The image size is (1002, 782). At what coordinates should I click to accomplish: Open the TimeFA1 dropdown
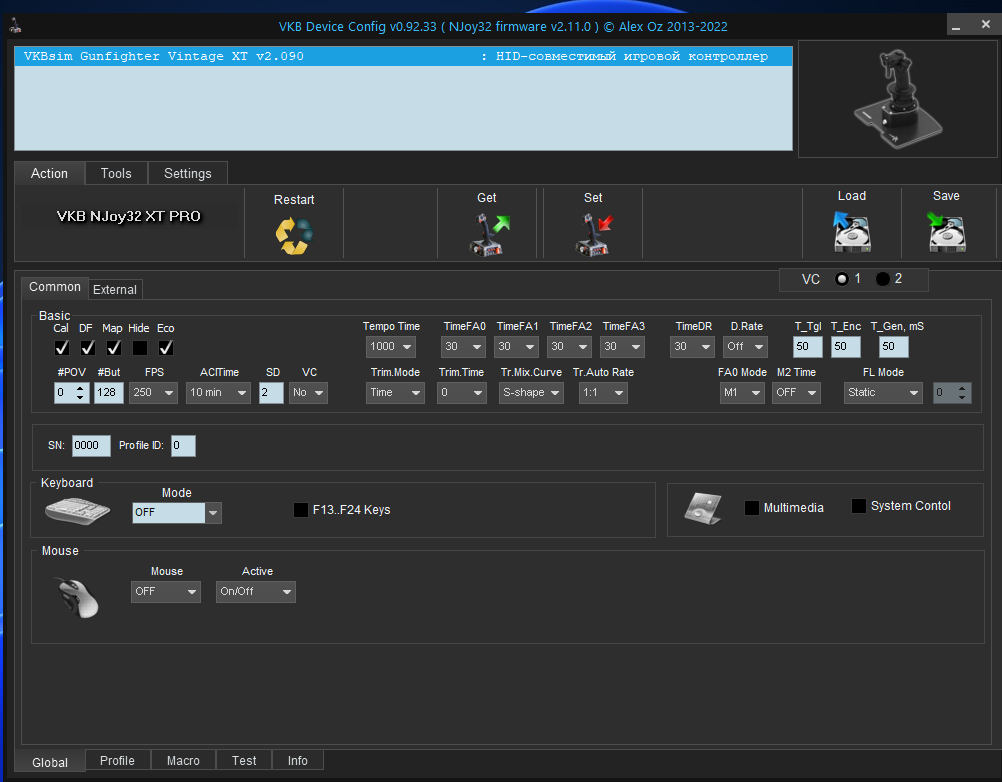516,347
